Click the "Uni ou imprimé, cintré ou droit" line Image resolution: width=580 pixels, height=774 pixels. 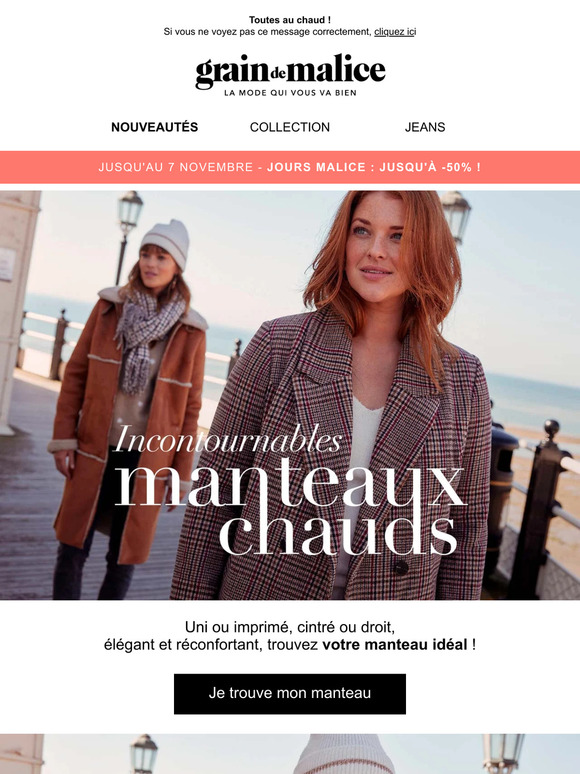[x=290, y=627]
